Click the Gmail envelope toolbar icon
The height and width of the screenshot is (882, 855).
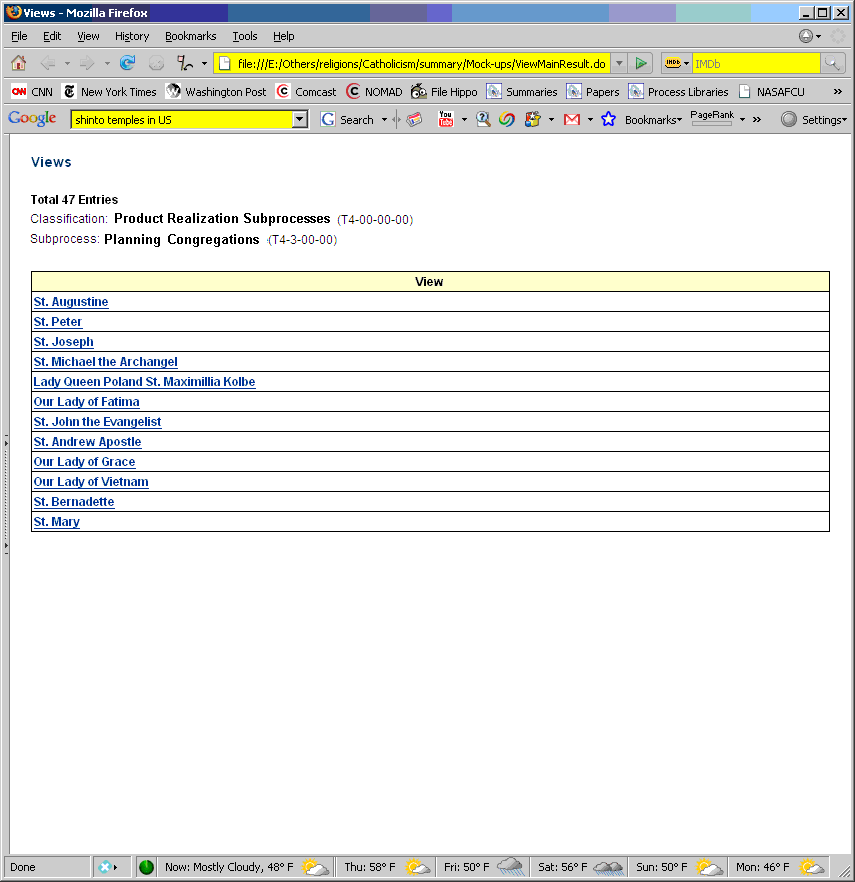point(572,119)
